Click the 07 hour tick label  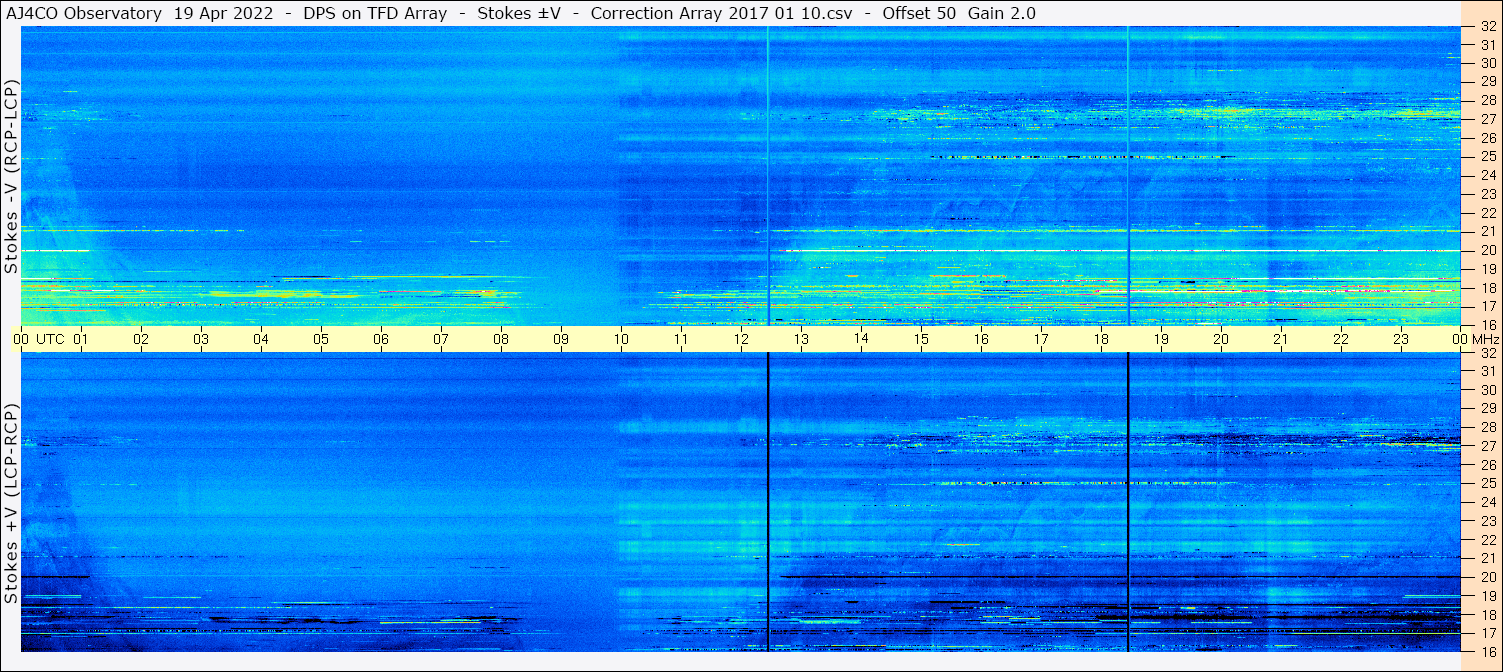tap(441, 339)
